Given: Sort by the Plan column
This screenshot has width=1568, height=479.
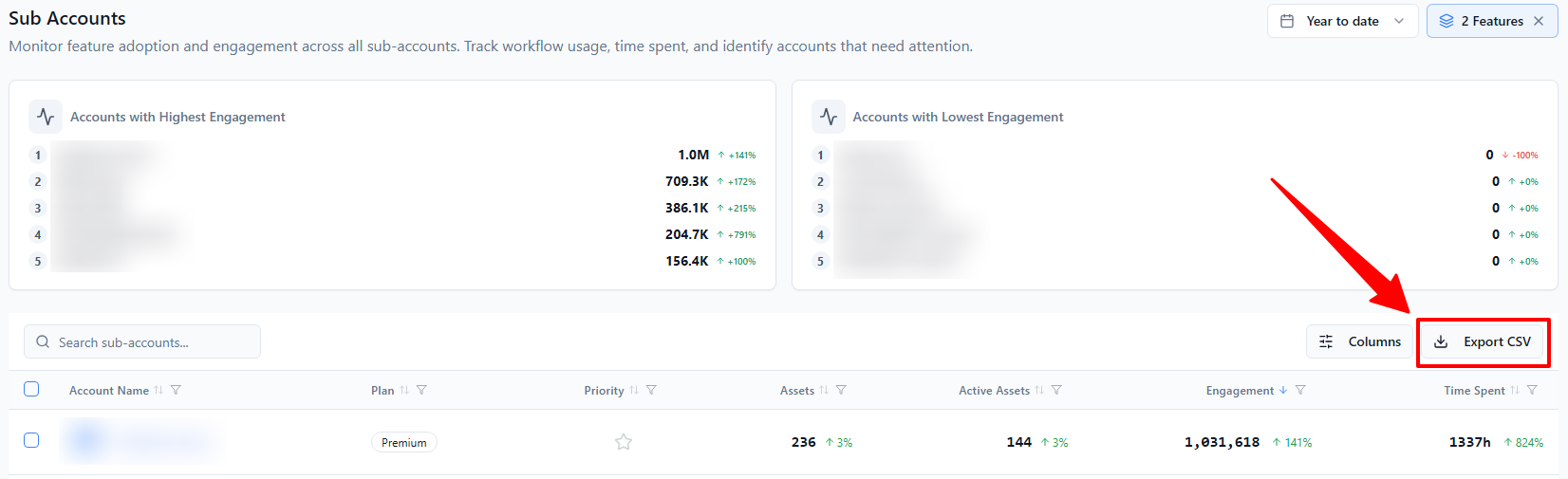Looking at the screenshot, I should point(404,390).
